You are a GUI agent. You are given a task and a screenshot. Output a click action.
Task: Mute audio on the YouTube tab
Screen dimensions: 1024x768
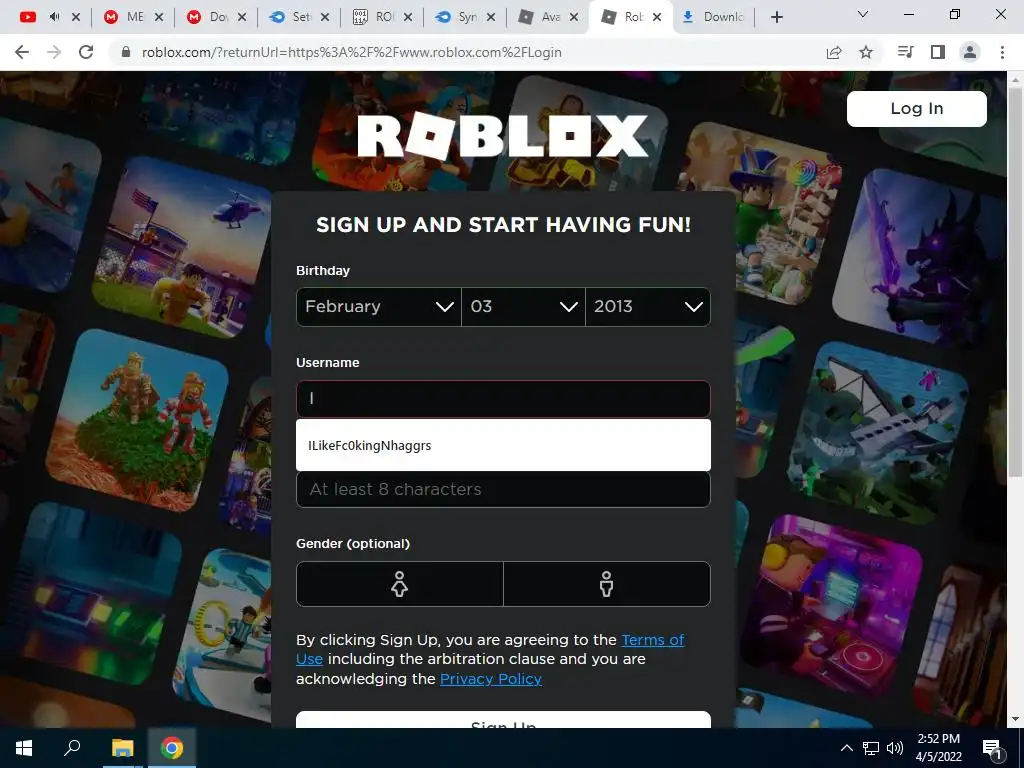point(54,17)
